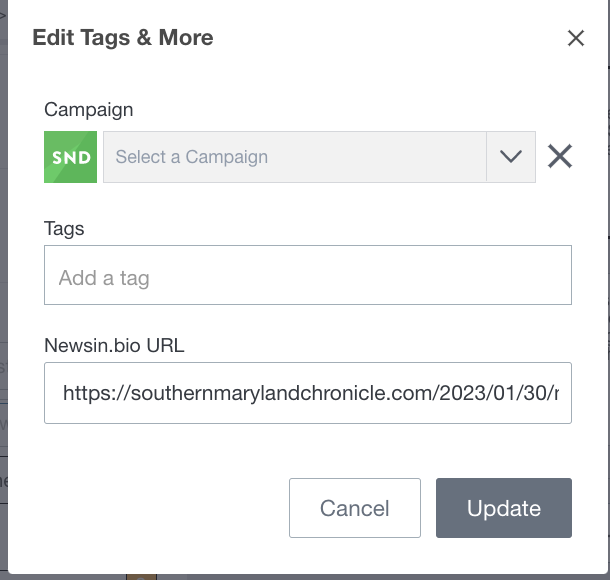The width and height of the screenshot is (610, 580).
Task: Click the Newsin.bio URL label
Action: [x=114, y=345]
